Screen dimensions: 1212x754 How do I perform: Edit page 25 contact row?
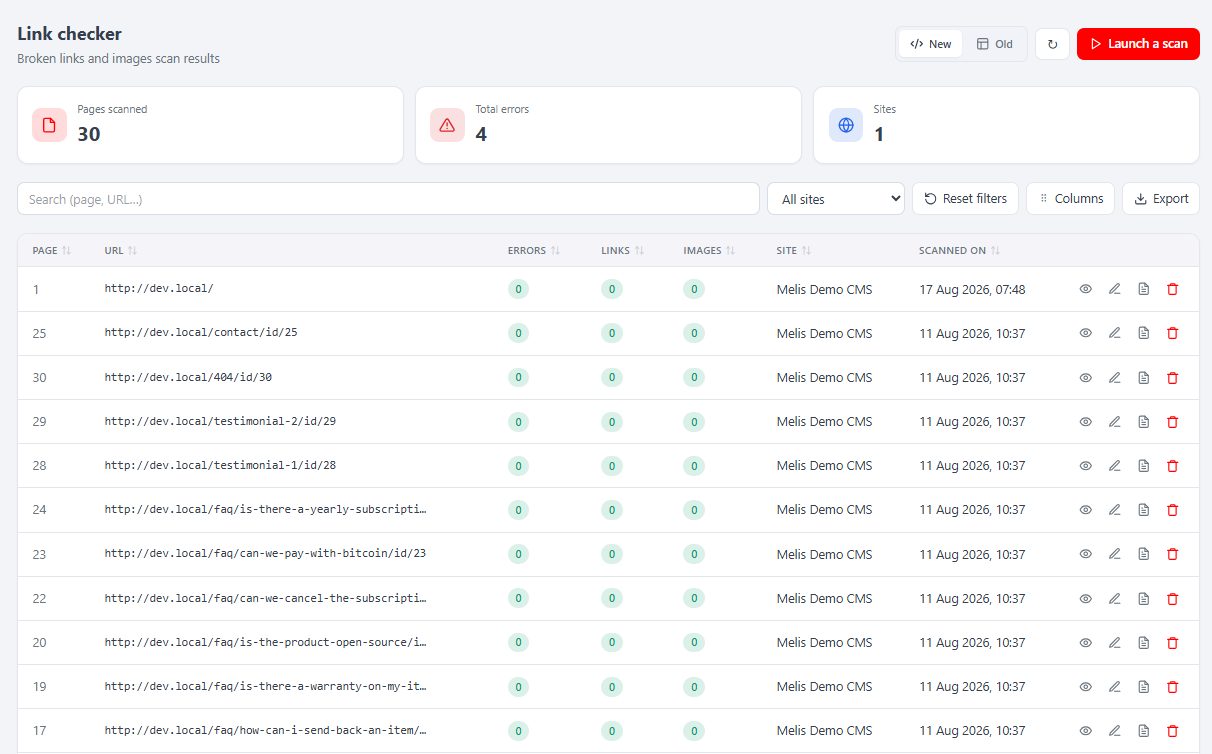click(x=1114, y=333)
